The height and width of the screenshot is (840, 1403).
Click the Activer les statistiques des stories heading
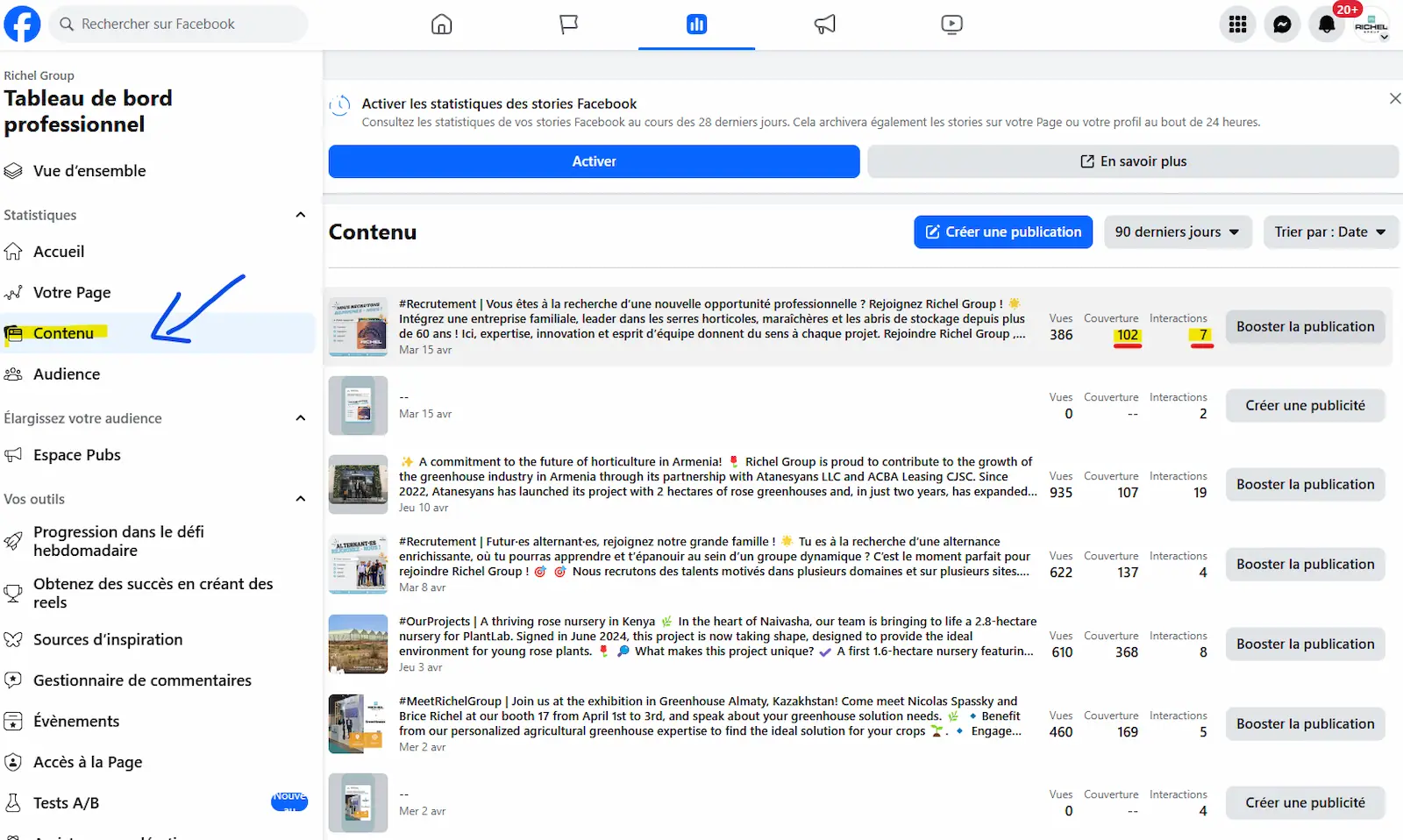point(499,103)
